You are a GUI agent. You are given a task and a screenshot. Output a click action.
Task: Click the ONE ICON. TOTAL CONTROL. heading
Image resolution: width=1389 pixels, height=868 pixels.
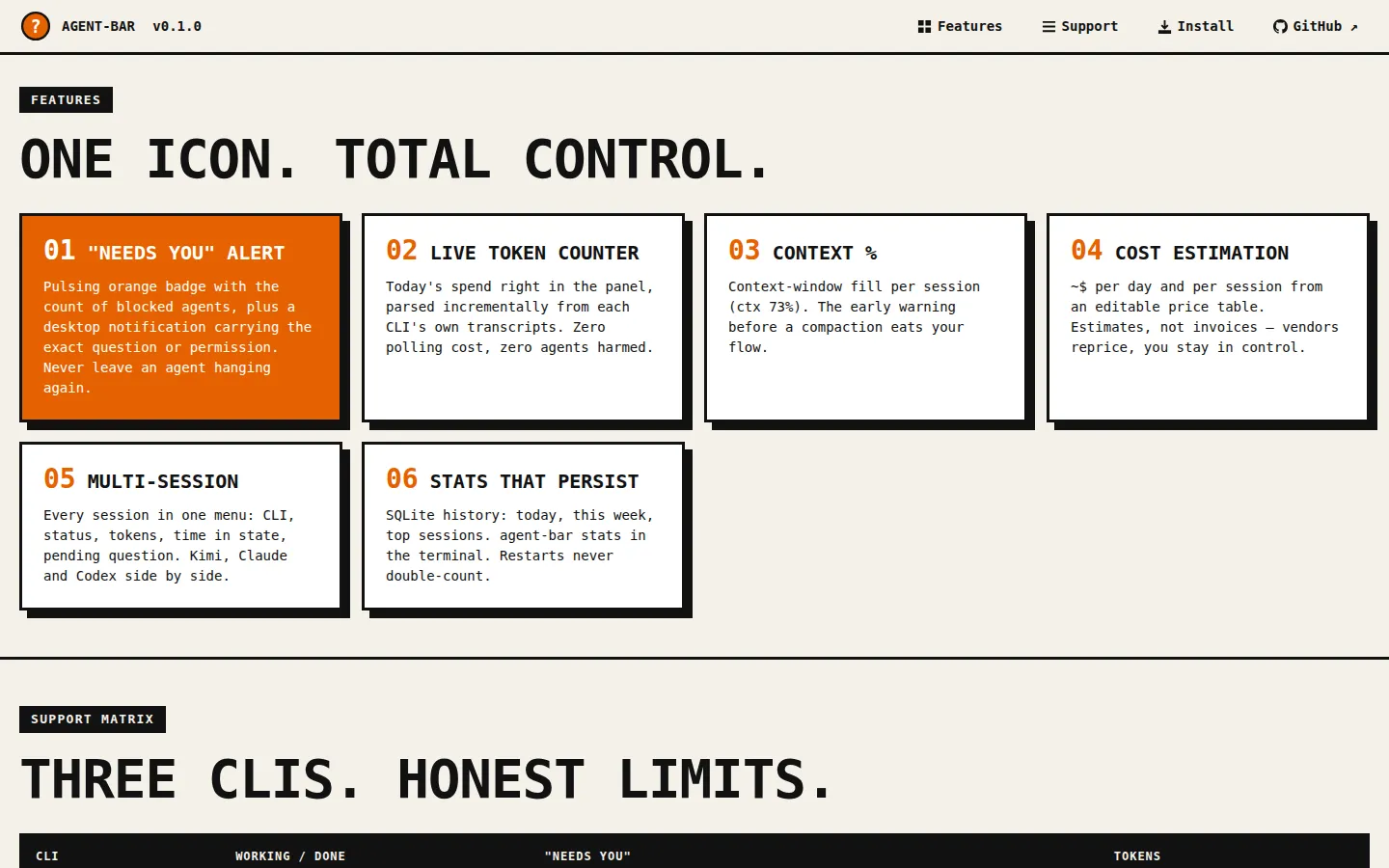(x=395, y=159)
